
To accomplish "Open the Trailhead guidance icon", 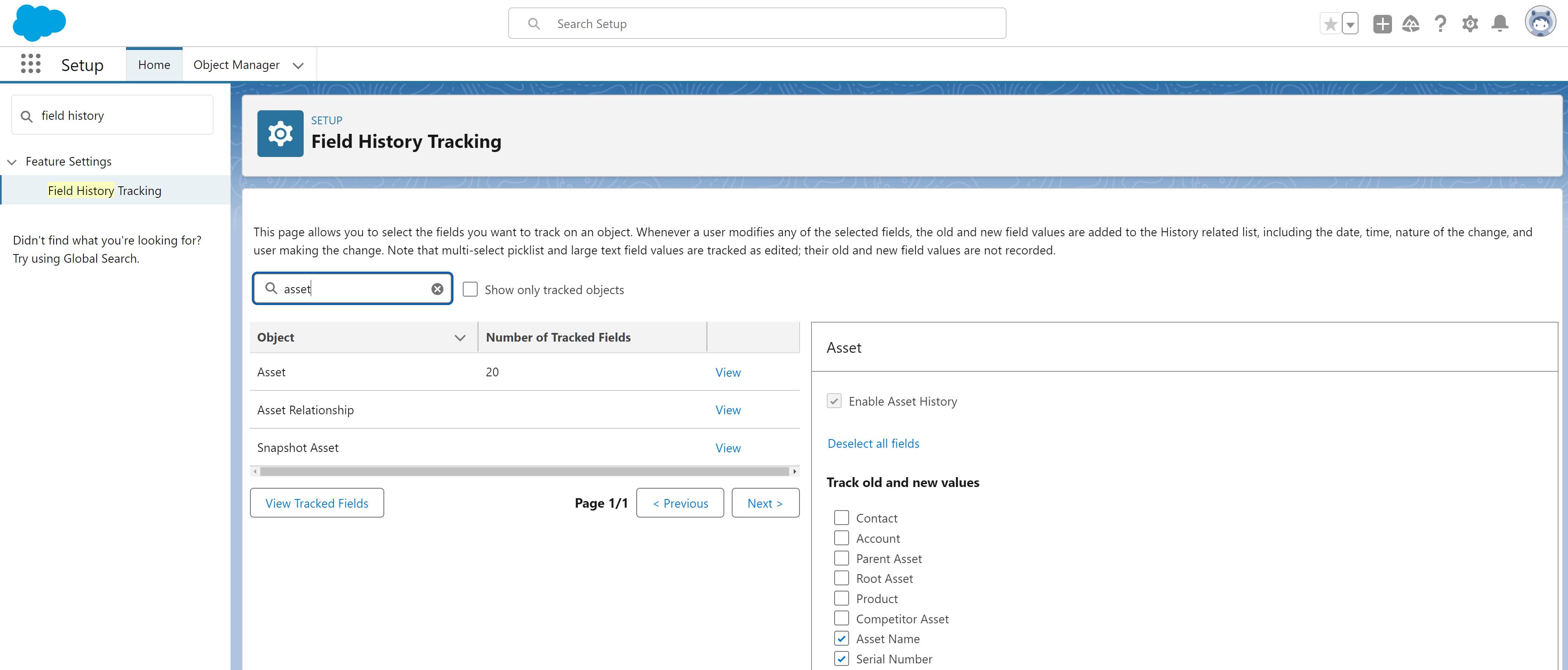I will coord(1410,24).
